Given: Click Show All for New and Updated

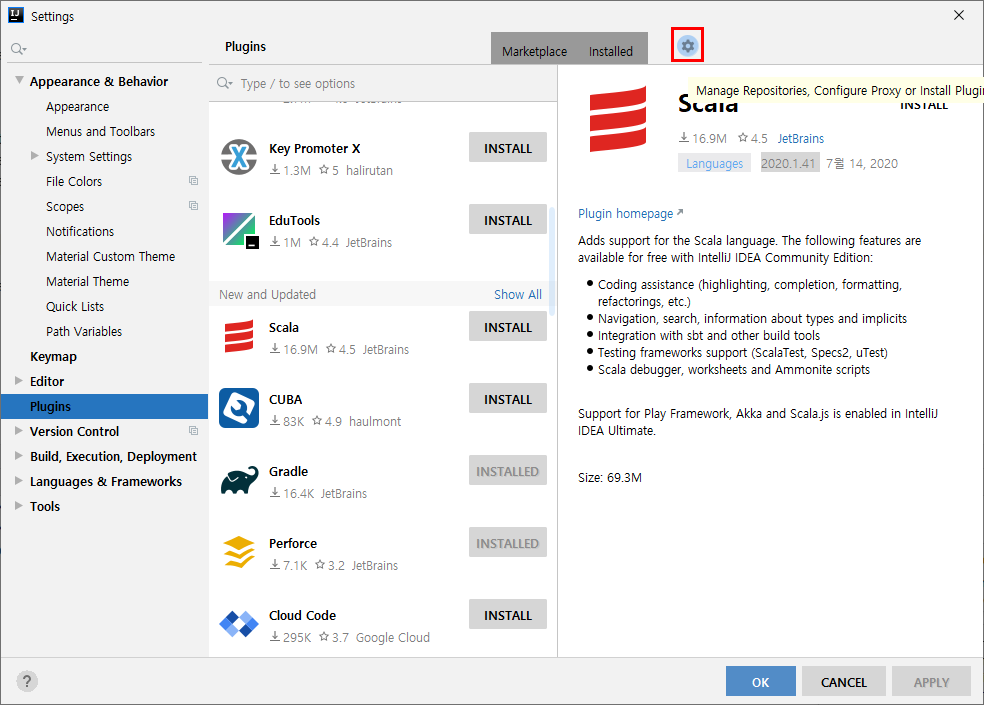Looking at the screenshot, I should click(518, 294).
